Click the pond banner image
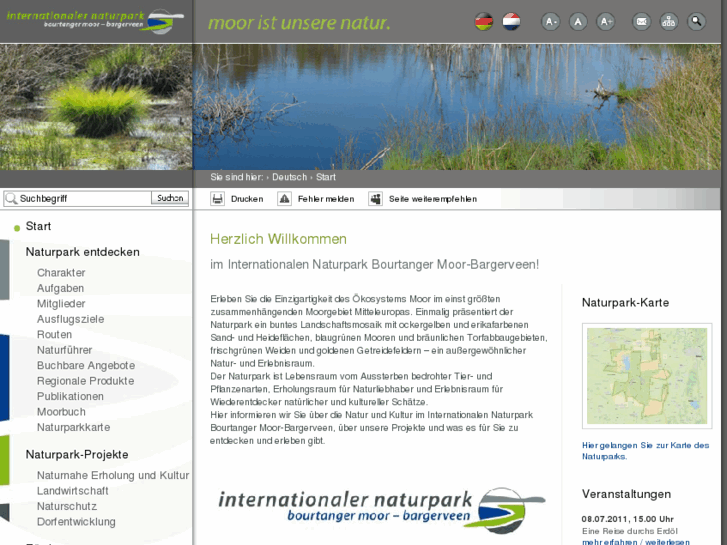The height and width of the screenshot is (545, 727). coord(457,107)
